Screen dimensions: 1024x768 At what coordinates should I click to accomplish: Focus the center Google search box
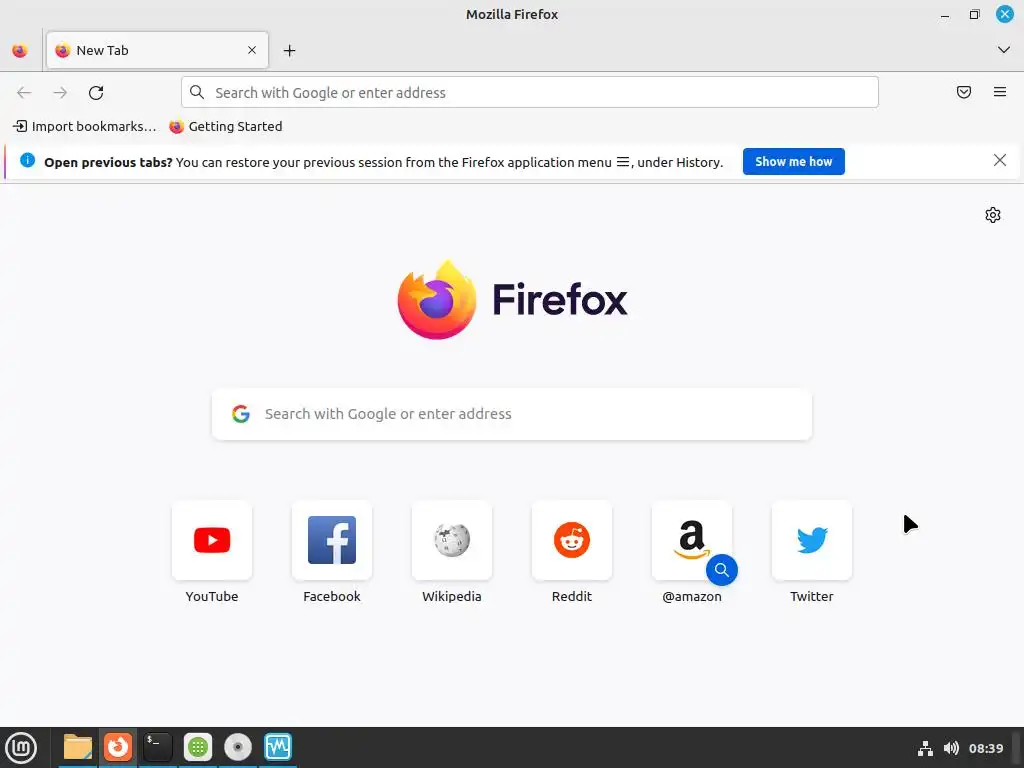[512, 414]
